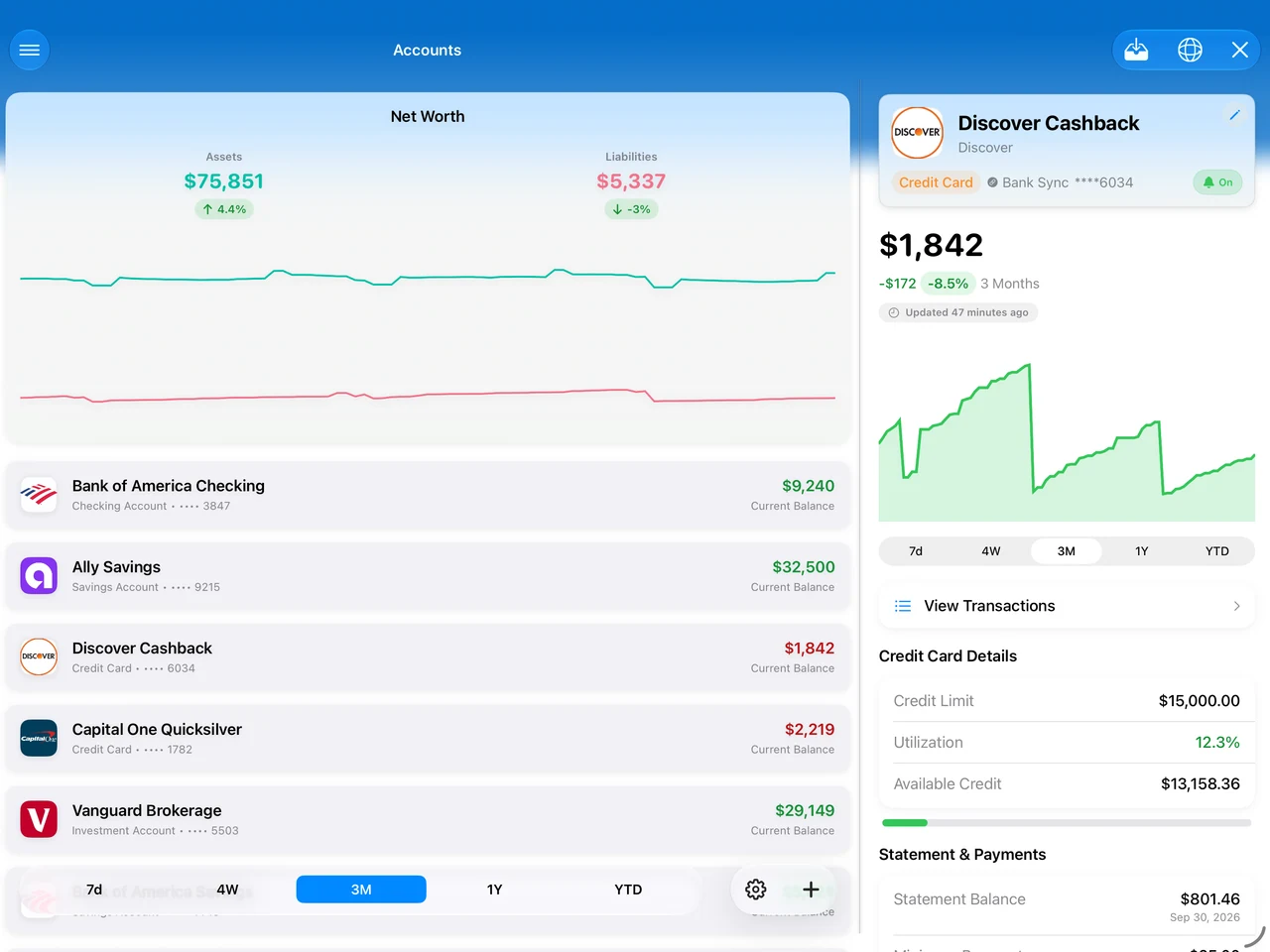Click the Discover balance history chart
The height and width of the screenshot is (952, 1270).
(1067, 441)
